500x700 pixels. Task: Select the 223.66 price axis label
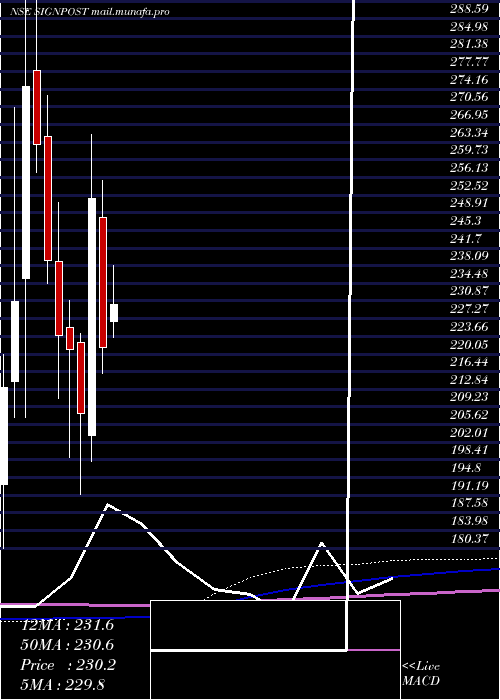tap(469, 326)
